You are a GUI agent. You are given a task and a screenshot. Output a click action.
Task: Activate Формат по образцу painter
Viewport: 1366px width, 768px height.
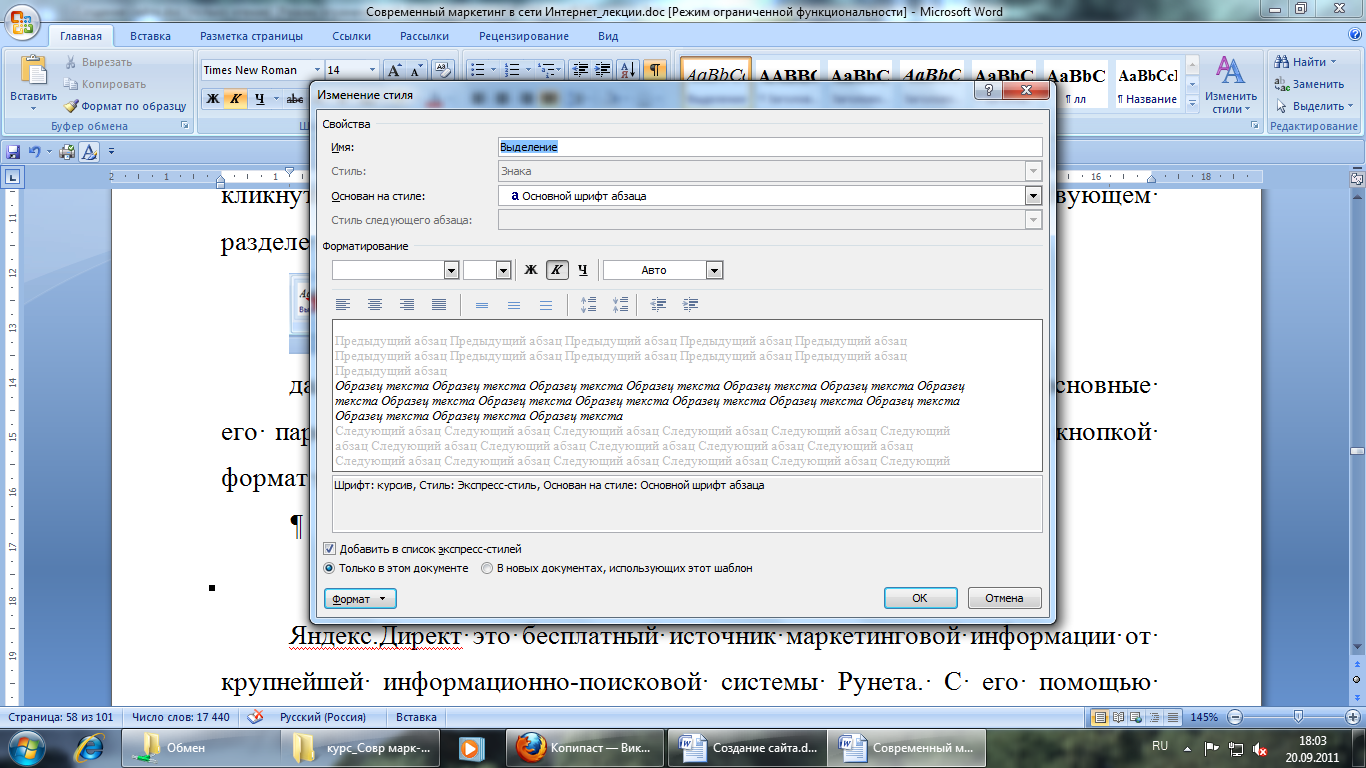click(x=126, y=106)
